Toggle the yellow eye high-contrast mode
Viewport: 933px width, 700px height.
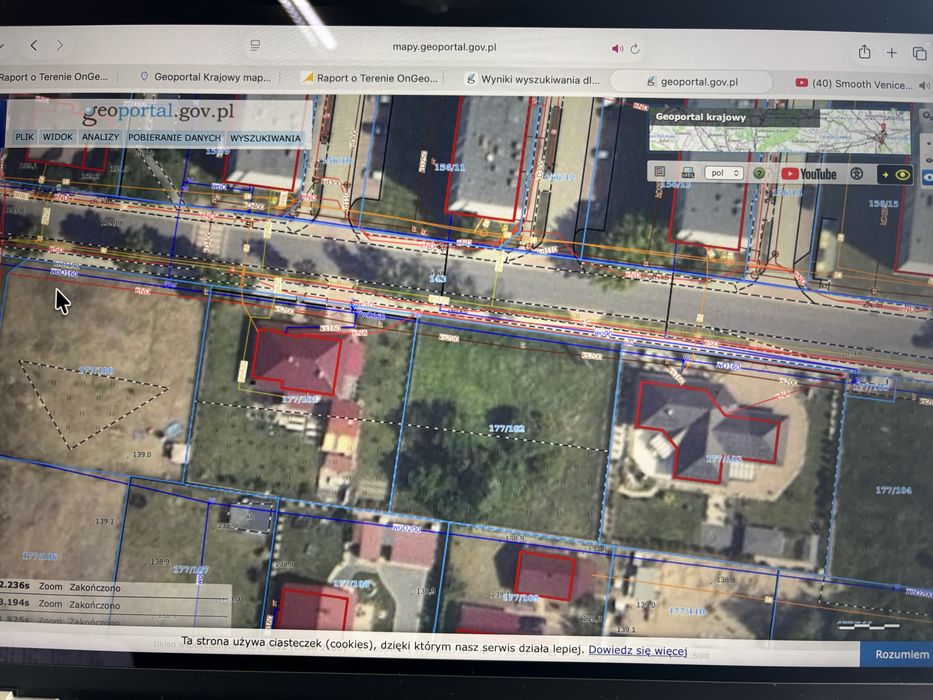click(x=895, y=174)
